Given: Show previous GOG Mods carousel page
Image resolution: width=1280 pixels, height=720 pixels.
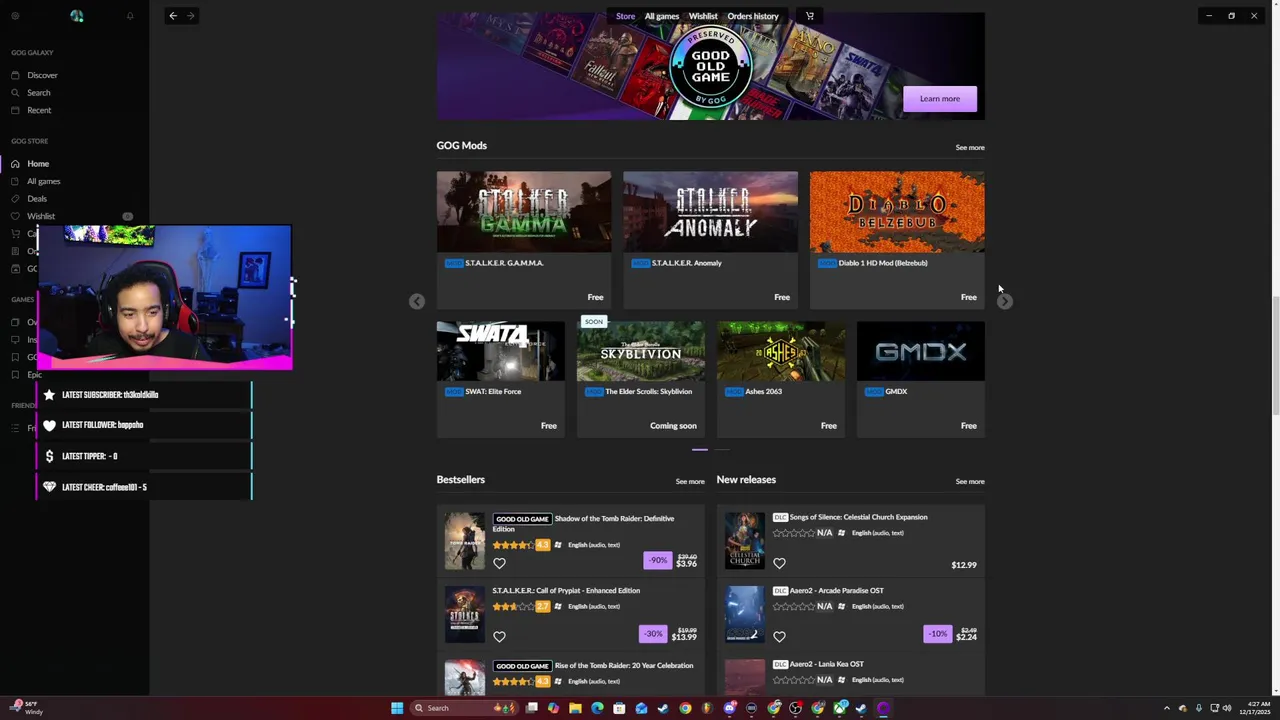Looking at the screenshot, I should pos(417,301).
